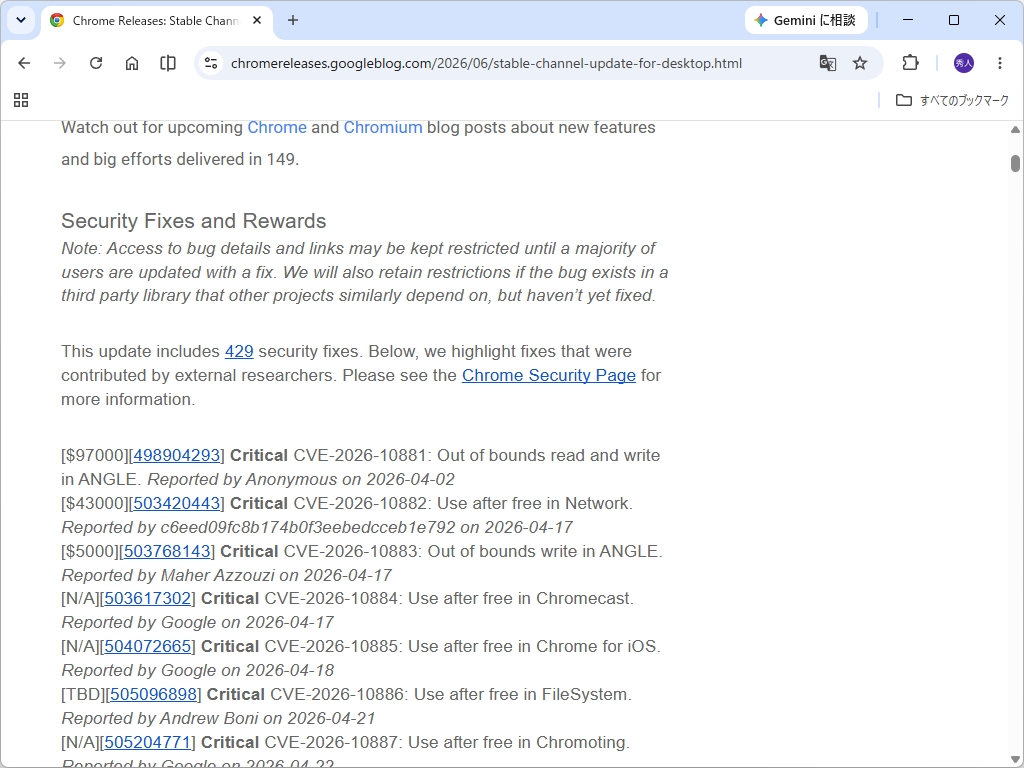Bookmark this tab with star icon
Image resolution: width=1024 pixels, height=768 pixels.
point(860,63)
